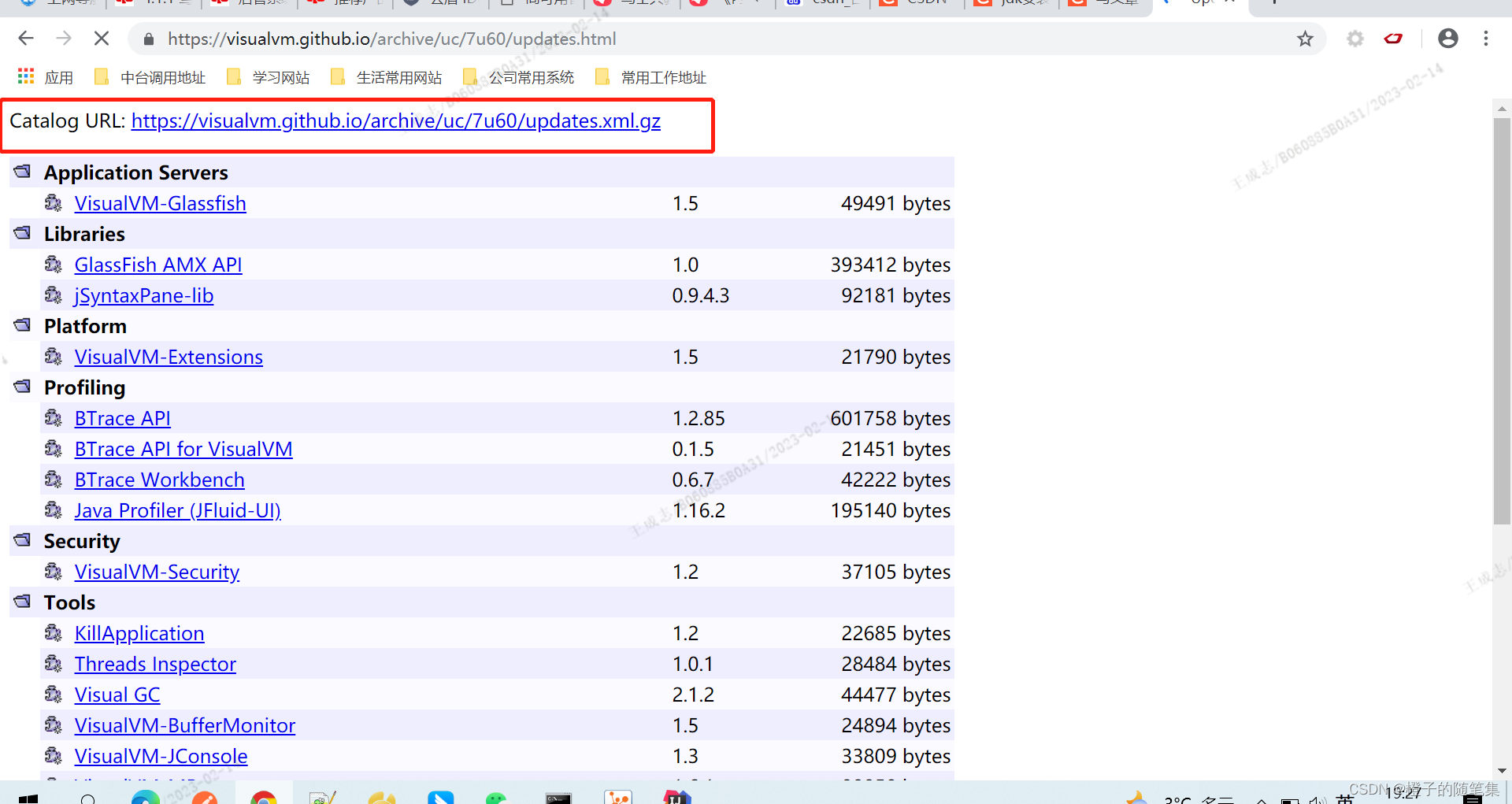Collapse the Tools category
The width and height of the screenshot is (1512, 804).
pyautogui.click(x=21, y=601)
